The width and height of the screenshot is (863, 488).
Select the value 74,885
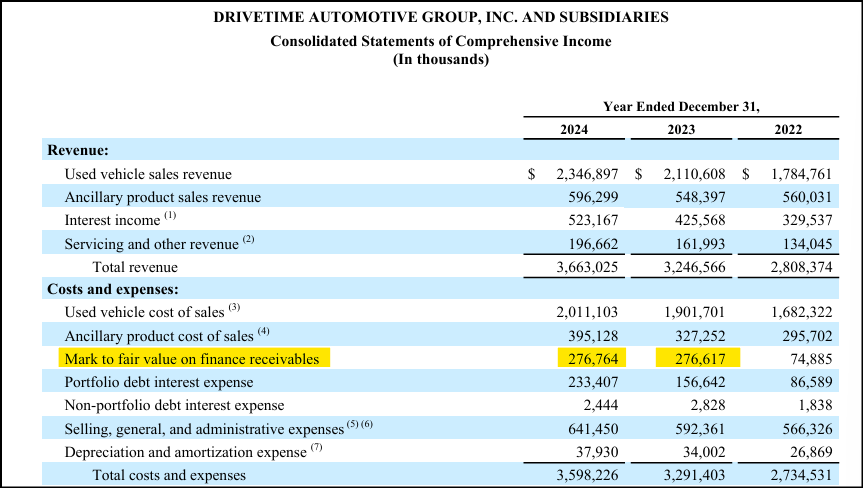coord(811,359)
